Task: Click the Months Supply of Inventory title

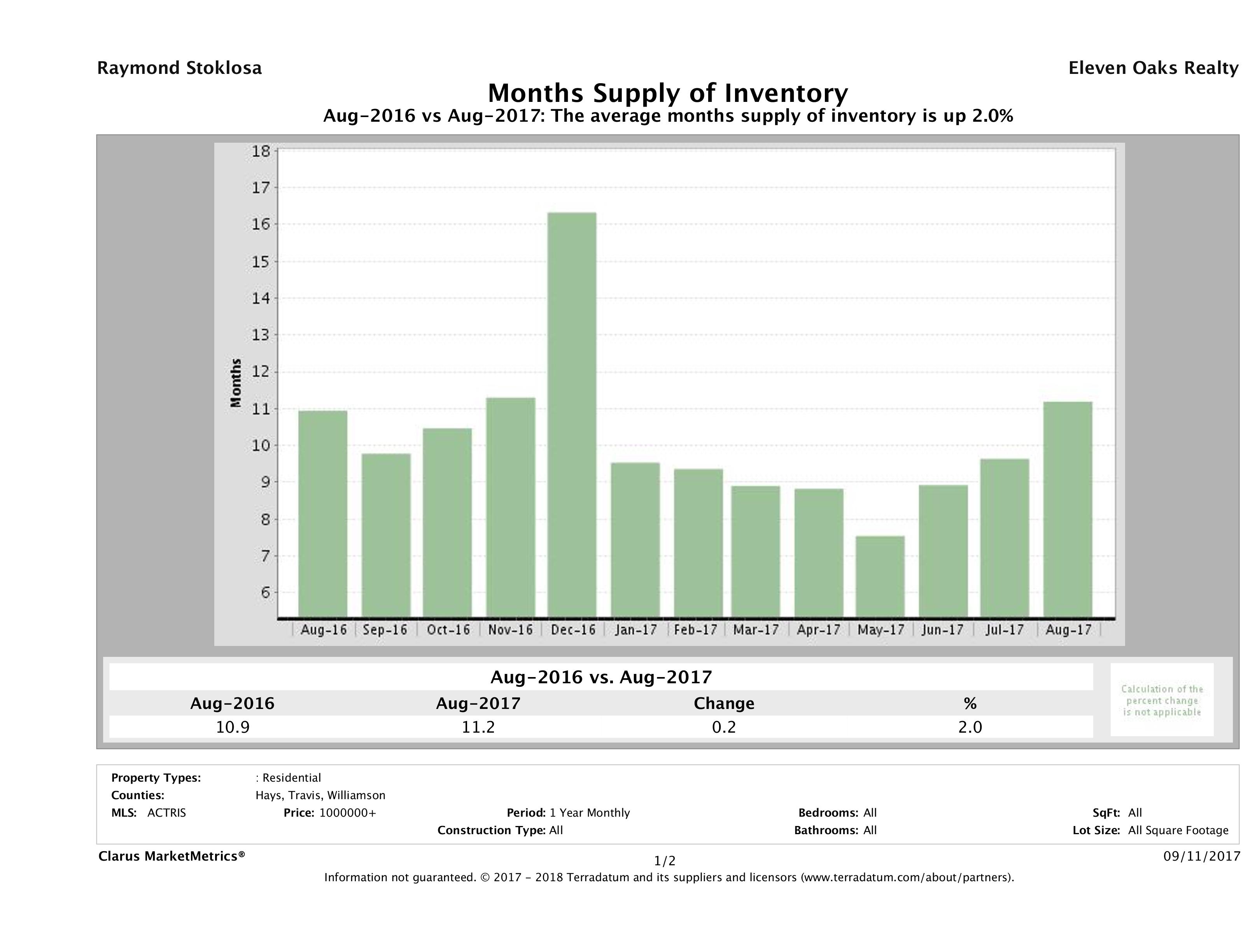Action: coord(667,93)
